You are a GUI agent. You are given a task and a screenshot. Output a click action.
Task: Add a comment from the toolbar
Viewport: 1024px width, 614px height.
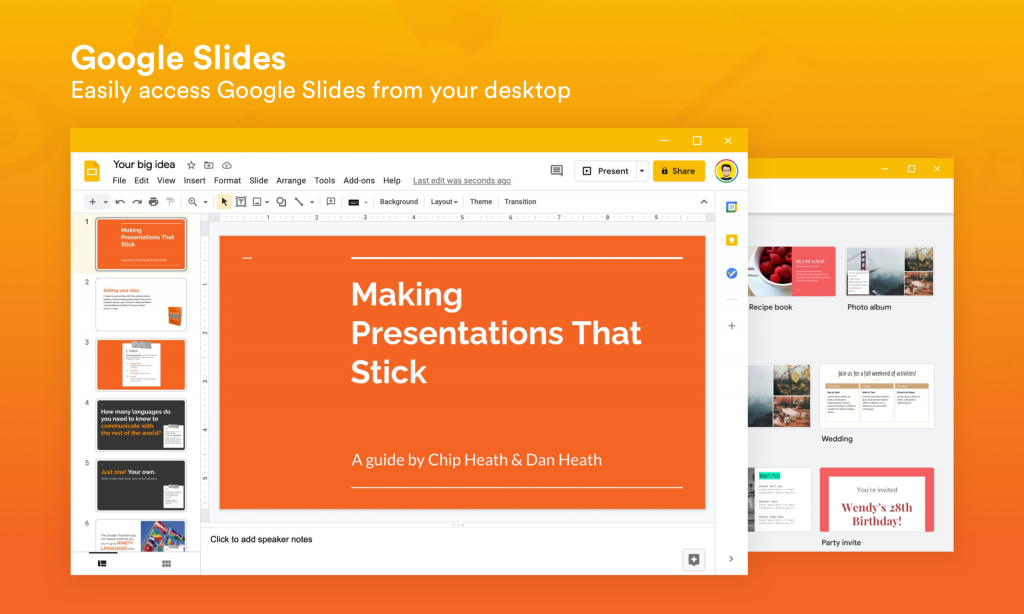[x=331, y=202]
